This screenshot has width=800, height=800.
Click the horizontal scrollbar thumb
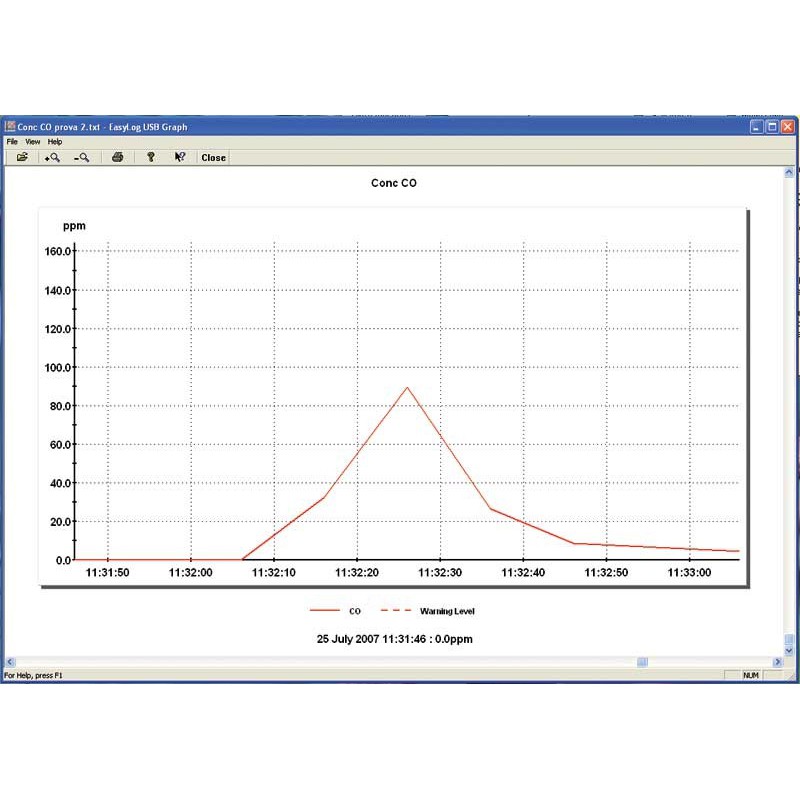[x=642, y=661]
